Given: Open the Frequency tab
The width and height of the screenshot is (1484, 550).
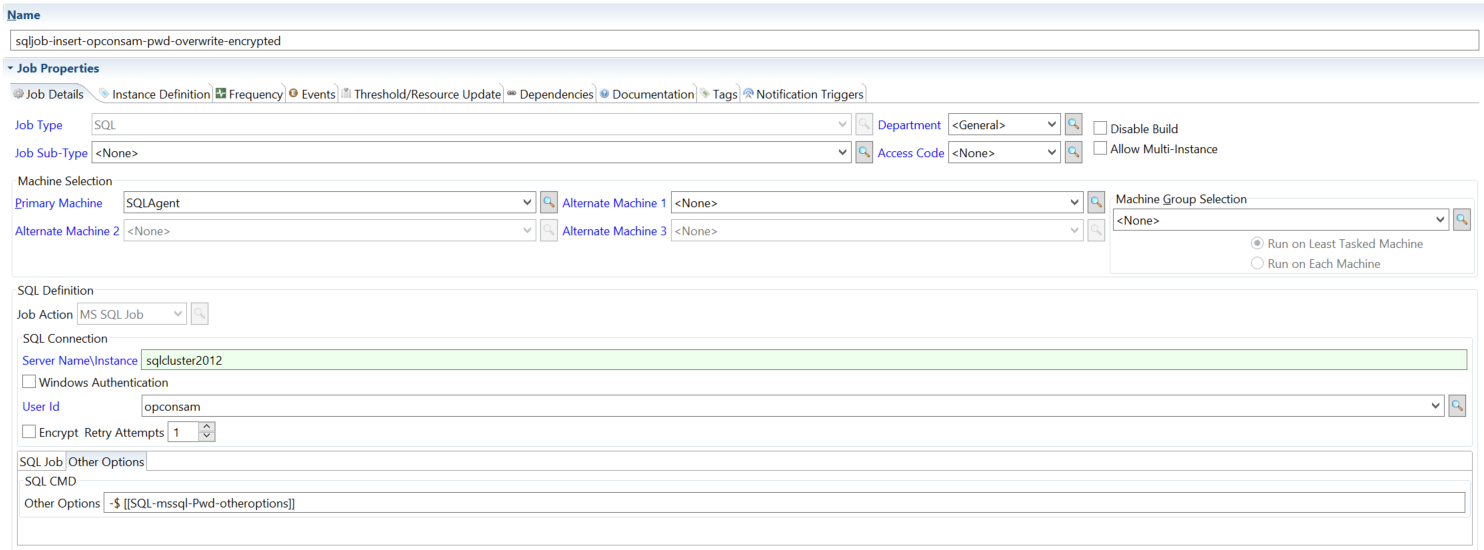Looking at the screenshot, I should tap(249, 94).
